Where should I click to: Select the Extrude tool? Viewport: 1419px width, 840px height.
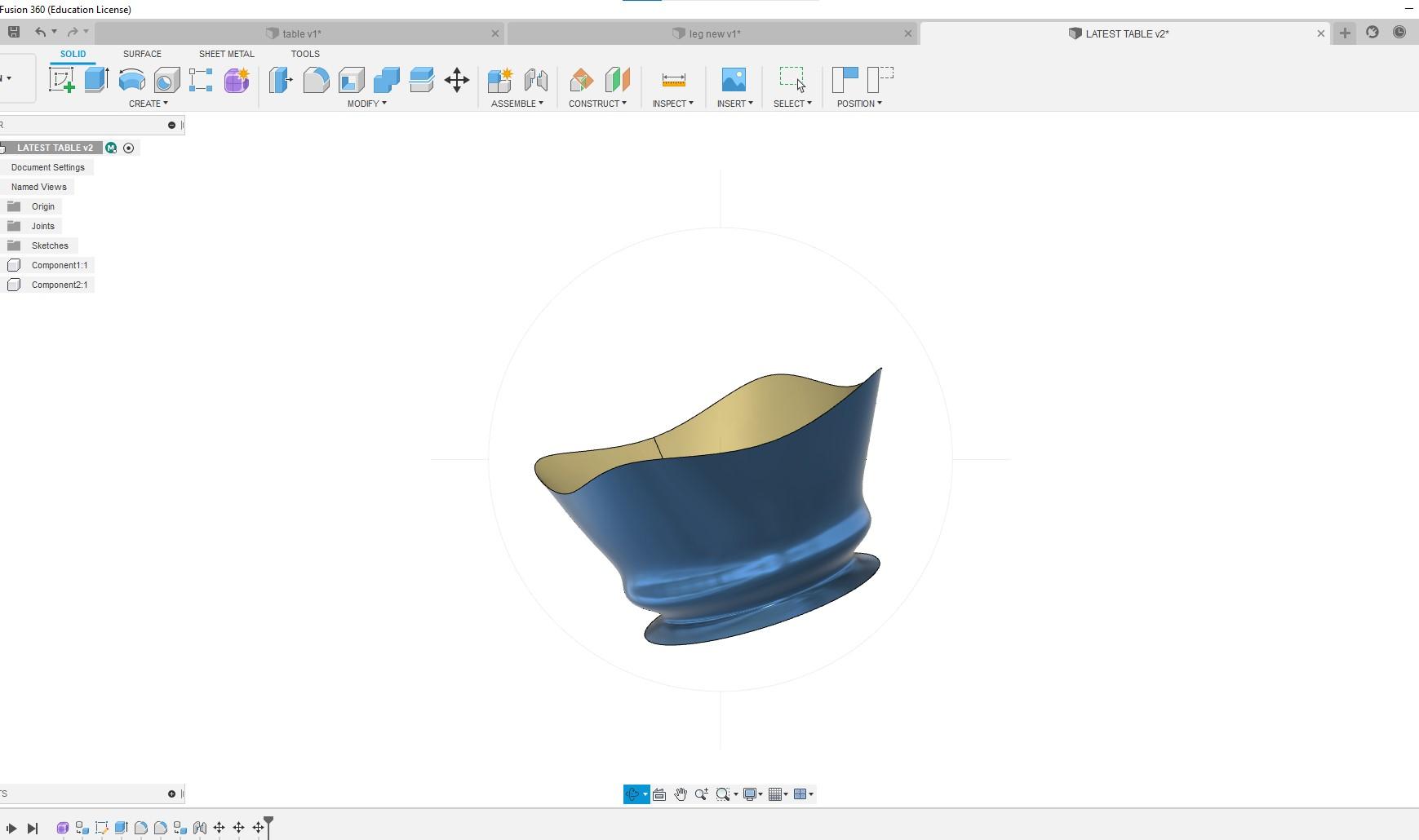click(x=96, y=79)
